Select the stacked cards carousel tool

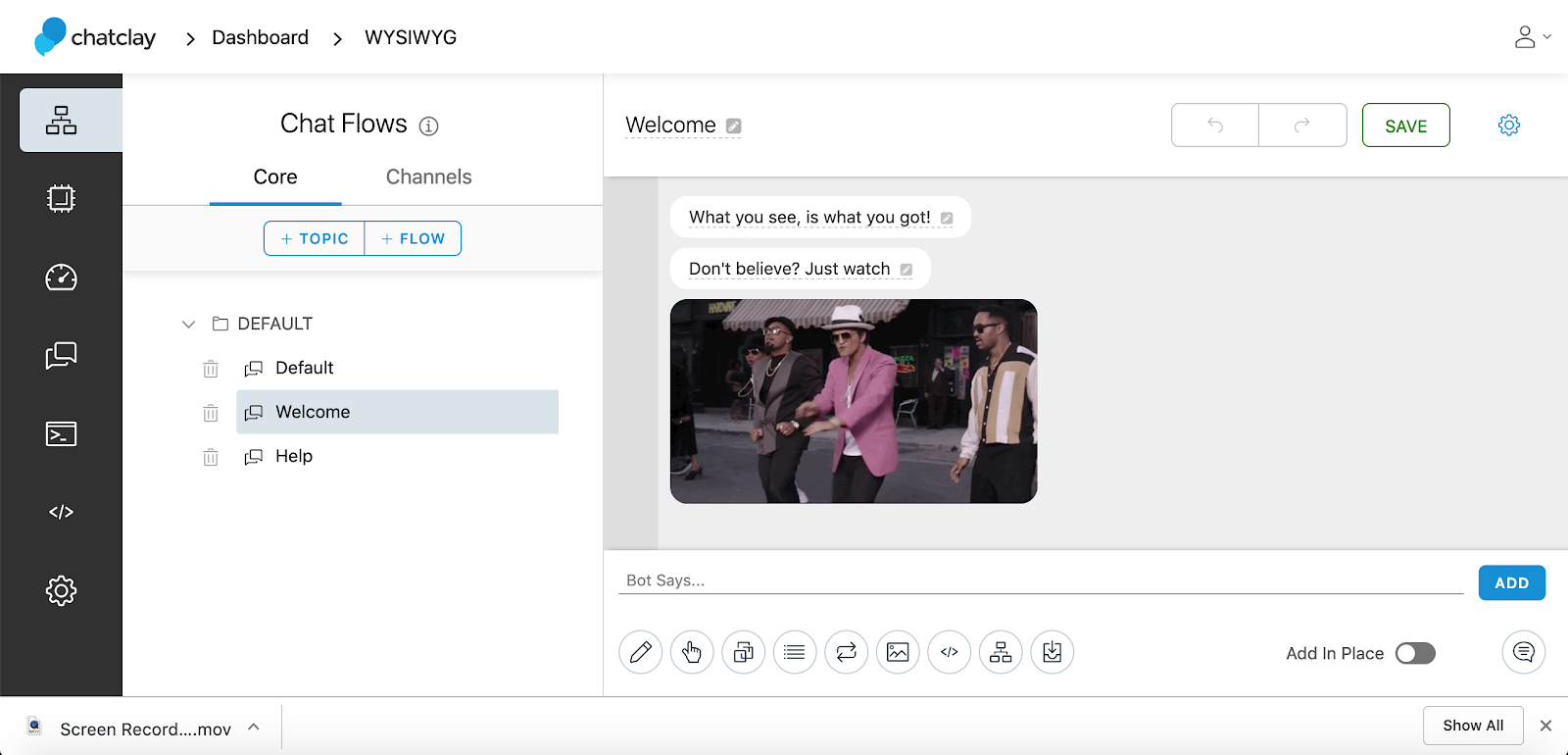click(744, 652)
